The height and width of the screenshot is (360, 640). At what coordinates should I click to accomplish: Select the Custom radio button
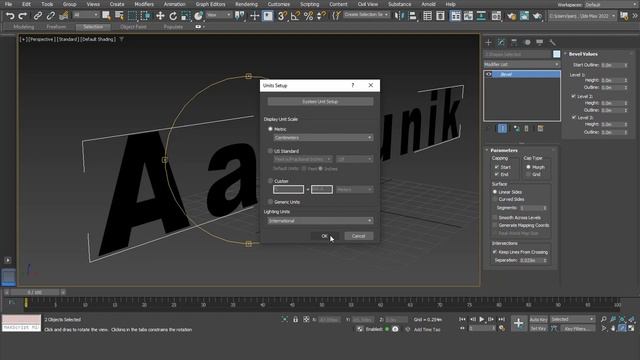[x=270, y=181]
